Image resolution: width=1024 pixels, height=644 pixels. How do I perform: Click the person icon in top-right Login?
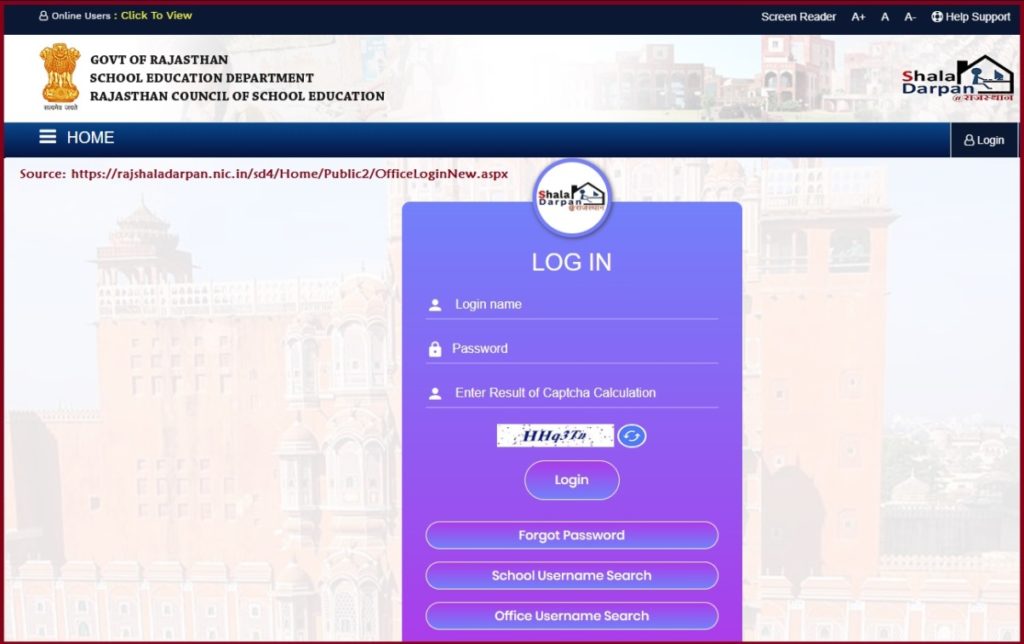pos(969,140)
